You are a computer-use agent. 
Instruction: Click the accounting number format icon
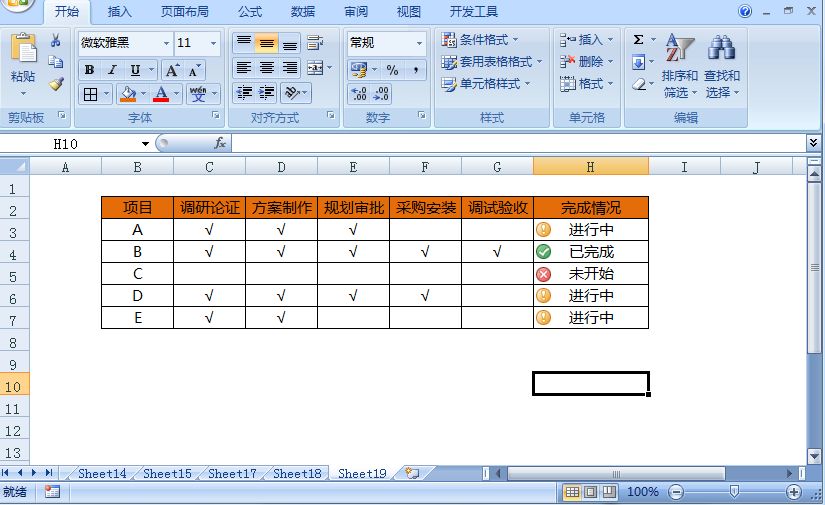(359, 70)
